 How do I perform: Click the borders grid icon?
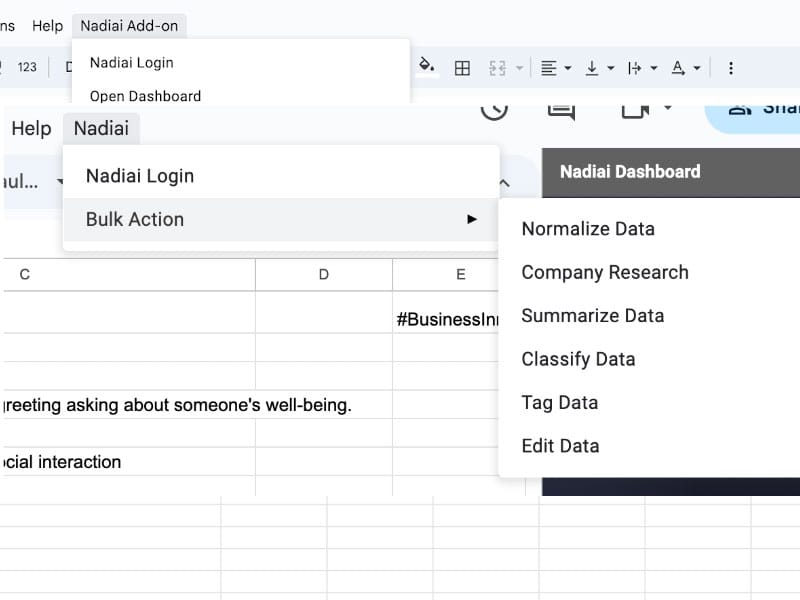point(462,68)
